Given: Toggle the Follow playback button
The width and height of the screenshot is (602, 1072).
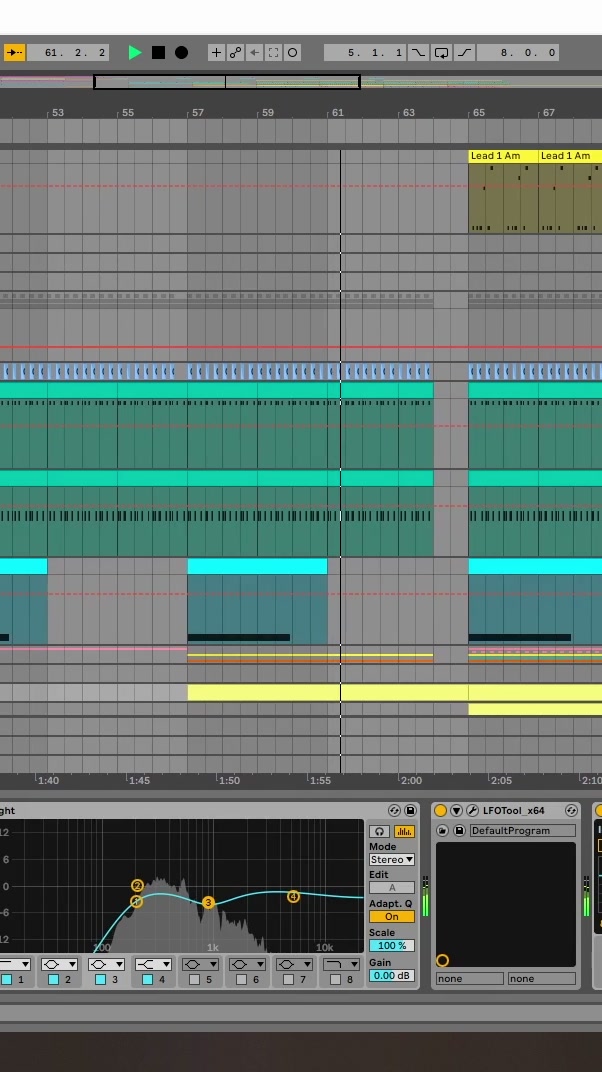Looking at the screenshot, I should 14,53.
